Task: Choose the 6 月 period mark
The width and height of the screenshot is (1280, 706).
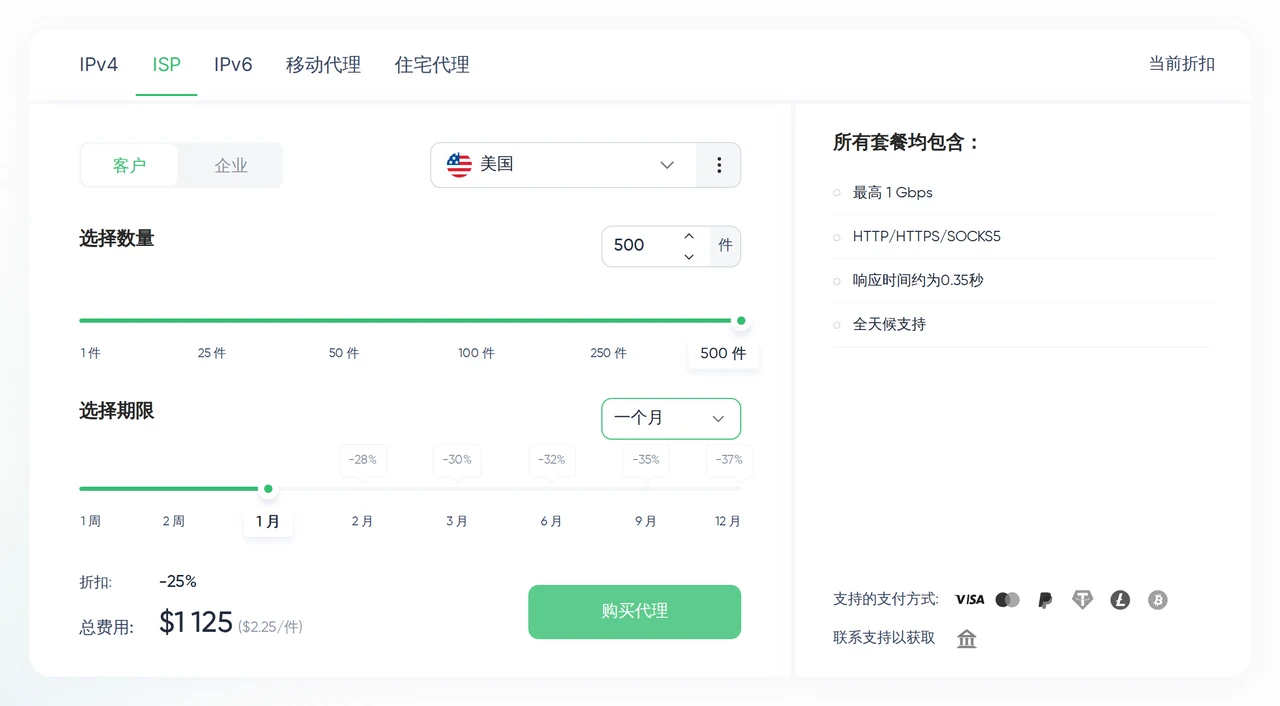Action: (551, 521)
